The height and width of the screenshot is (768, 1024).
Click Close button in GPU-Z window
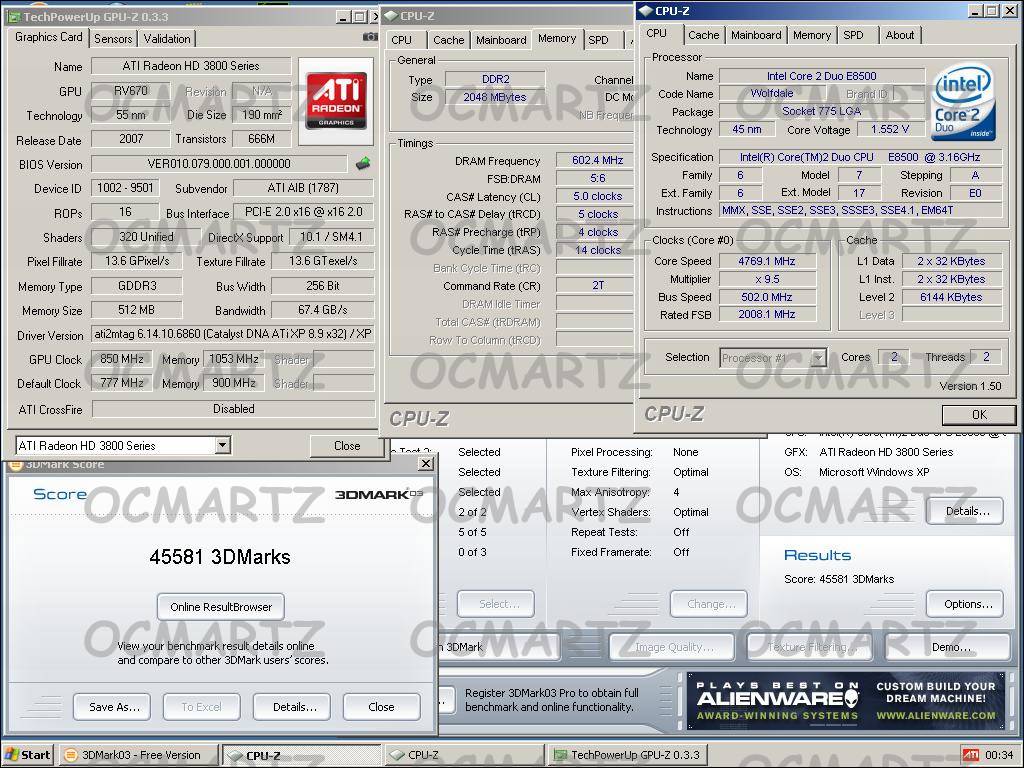pyautogui.click(x=347, y=445)
